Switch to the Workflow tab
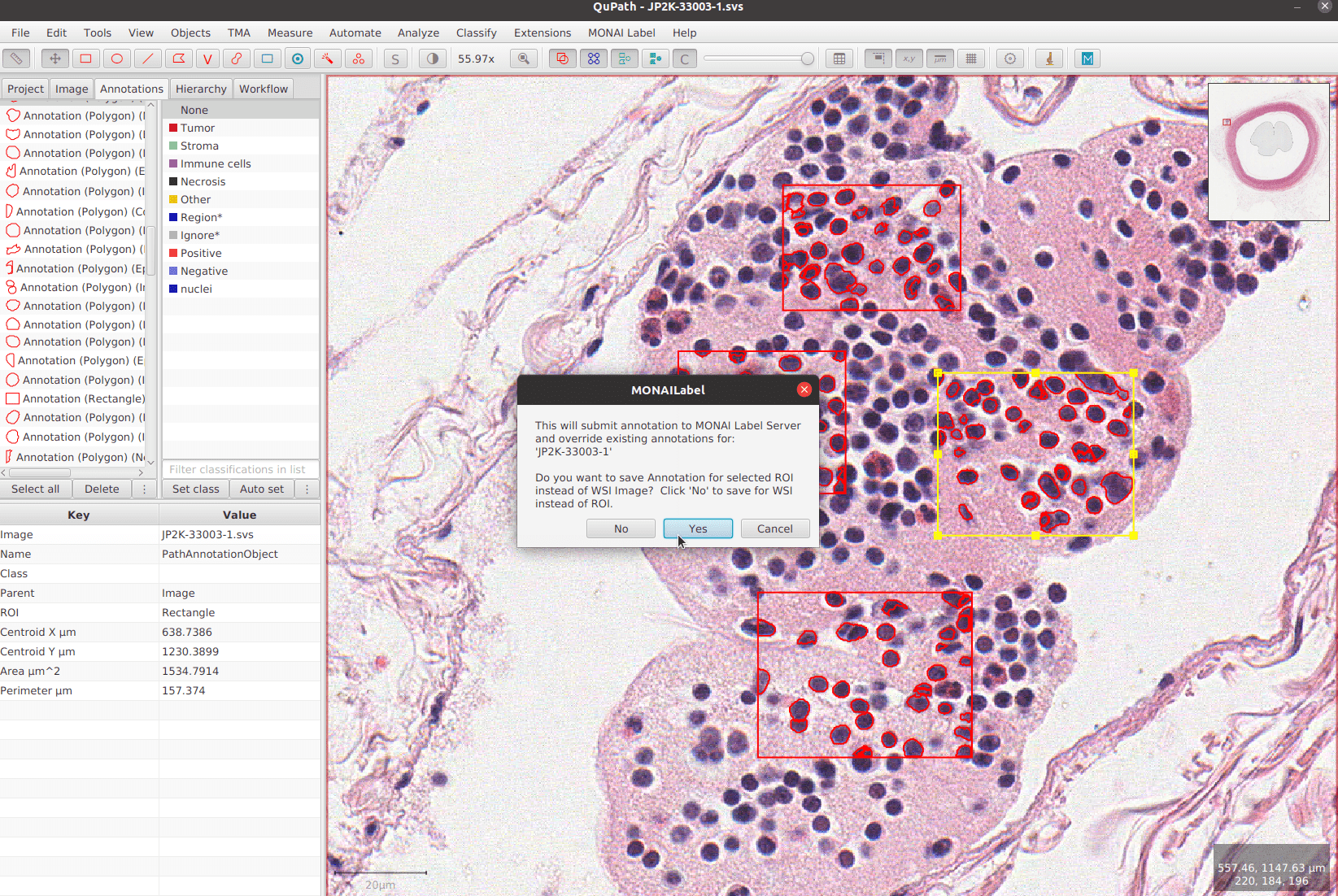The width and height of the screenshot is (1338, 896). pos(264,89)
